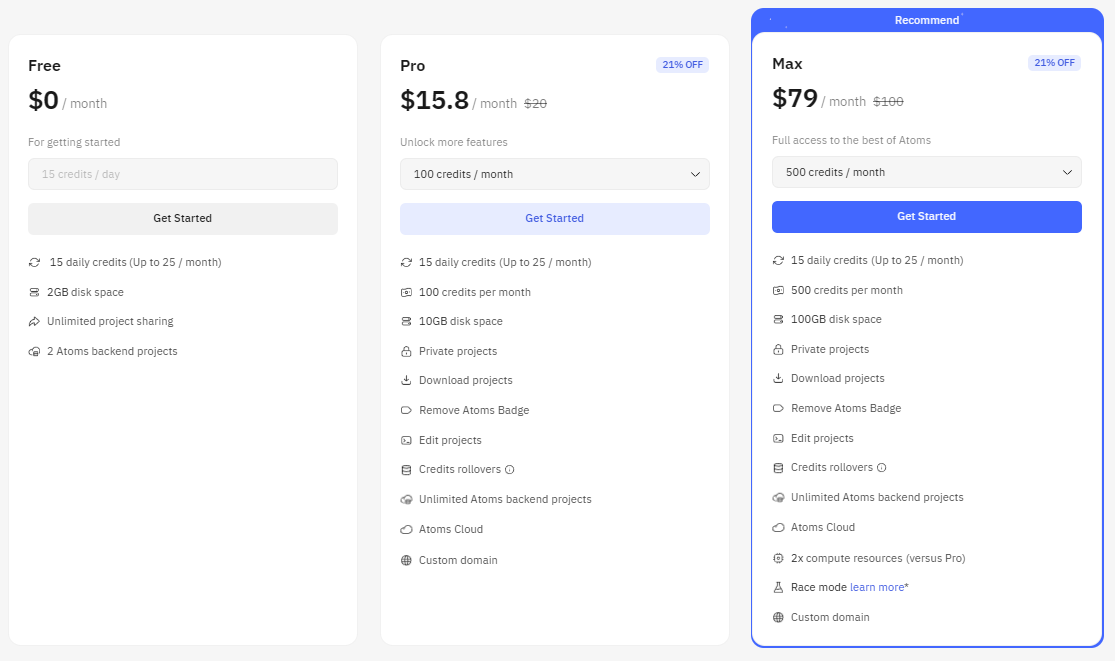Click the Pro plan Get Started button
1115x661 pixels.
(555, 218)
